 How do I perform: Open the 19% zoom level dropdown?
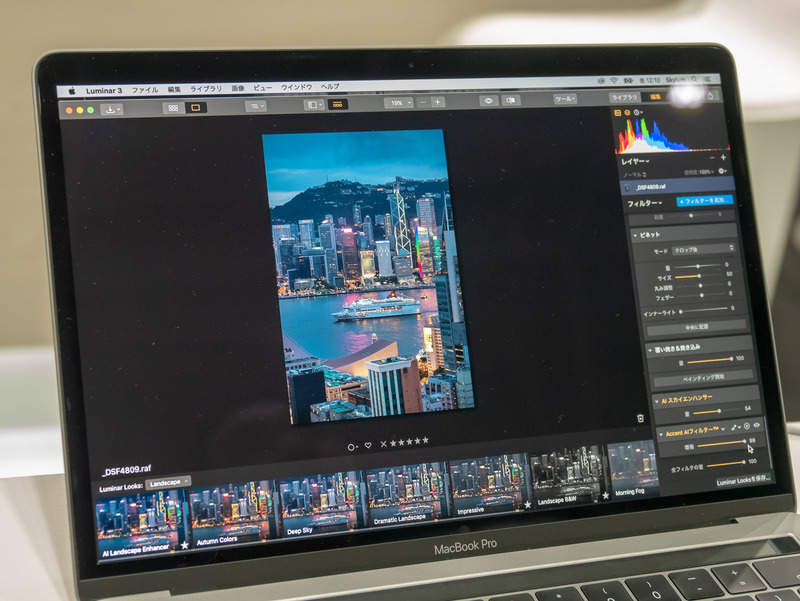(x=398, y=103)
